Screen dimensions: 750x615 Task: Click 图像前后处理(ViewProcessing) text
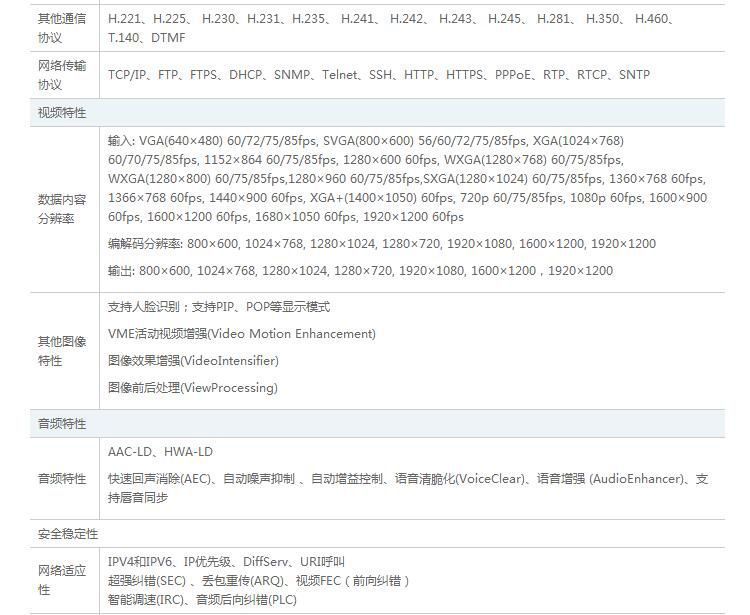coord(192,388)
